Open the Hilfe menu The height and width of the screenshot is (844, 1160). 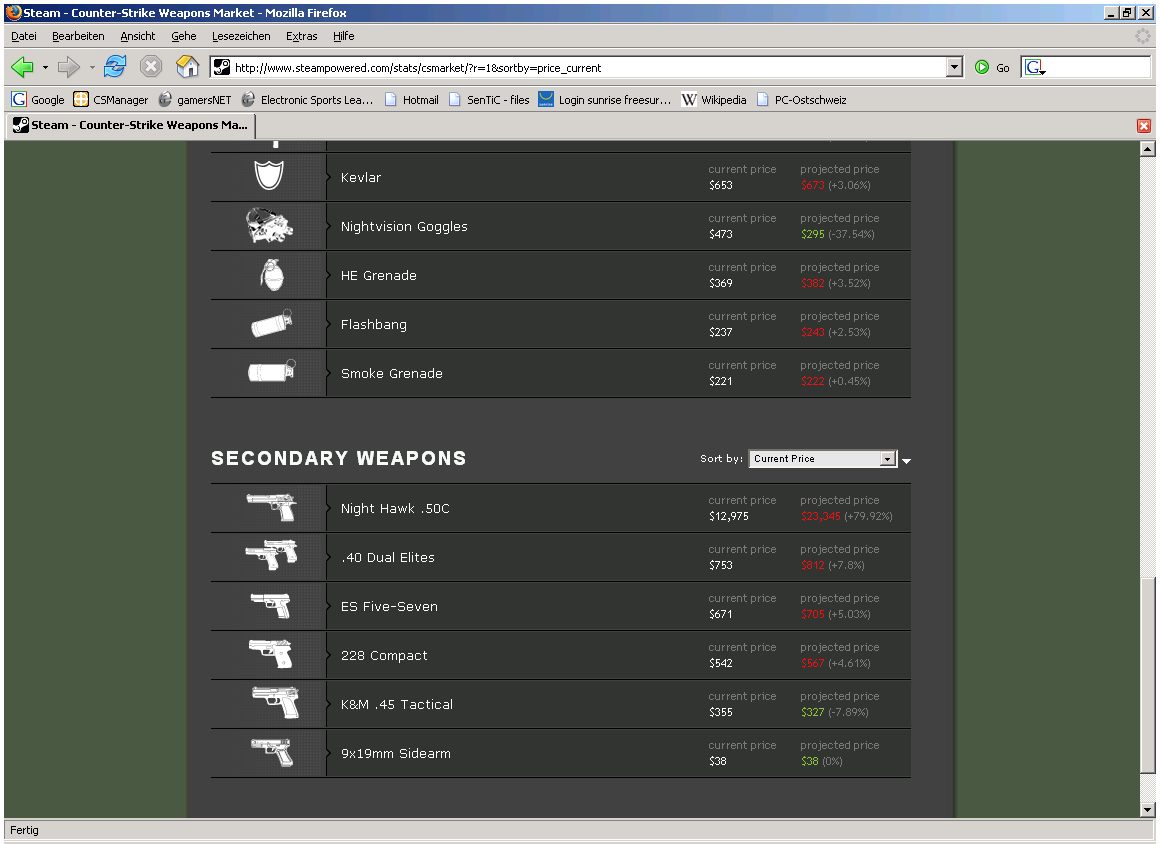click(343, 36)
